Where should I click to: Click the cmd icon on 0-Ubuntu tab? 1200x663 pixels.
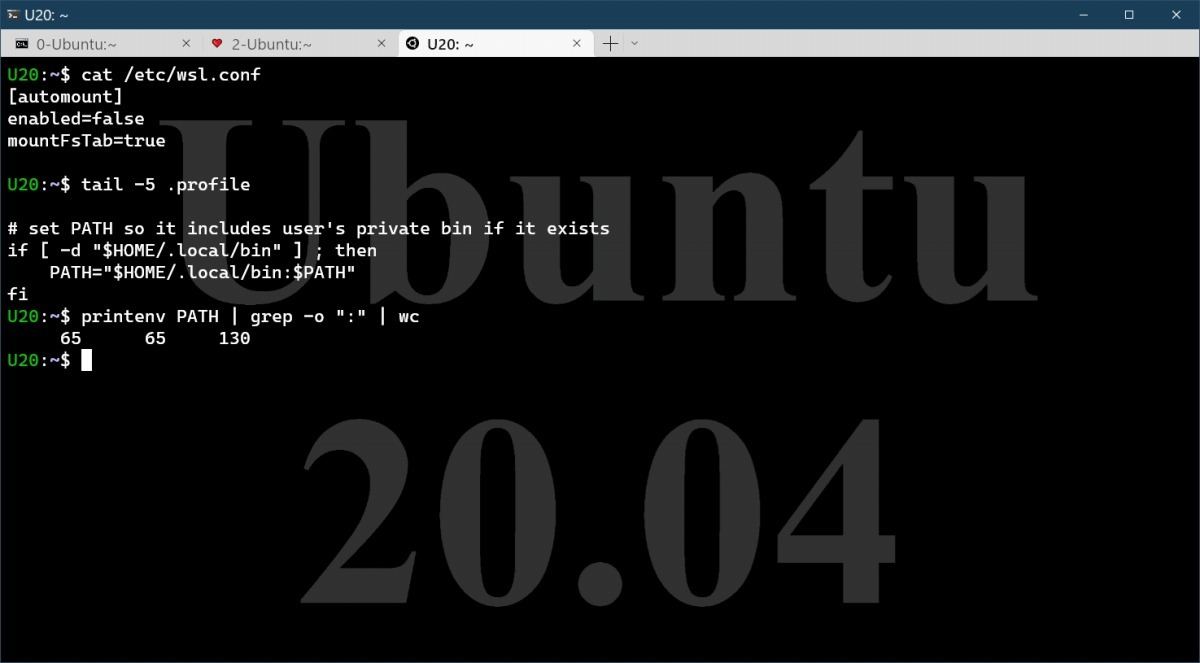click(x=21, y=44)
